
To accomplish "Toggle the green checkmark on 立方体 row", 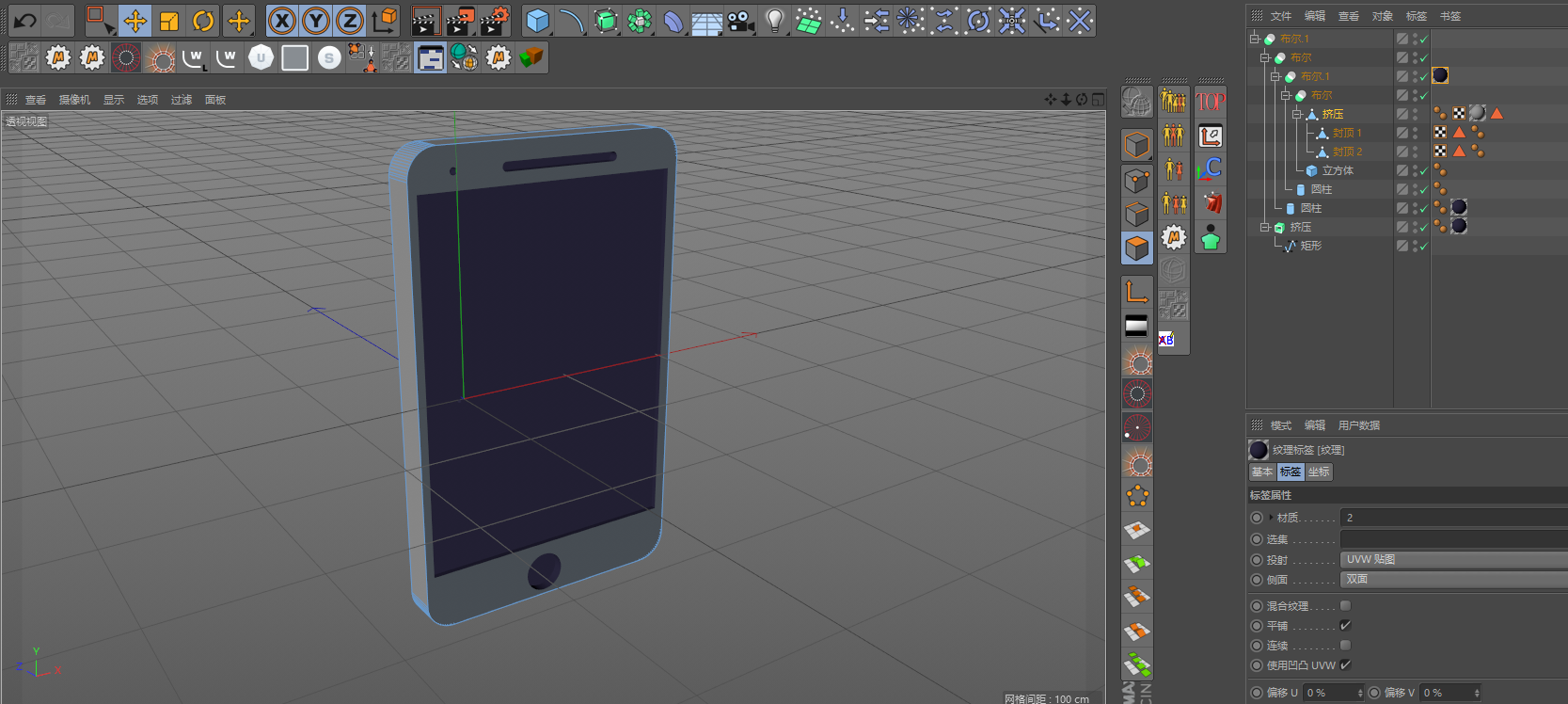I will pyautogui.click(x=1423, y=171).
